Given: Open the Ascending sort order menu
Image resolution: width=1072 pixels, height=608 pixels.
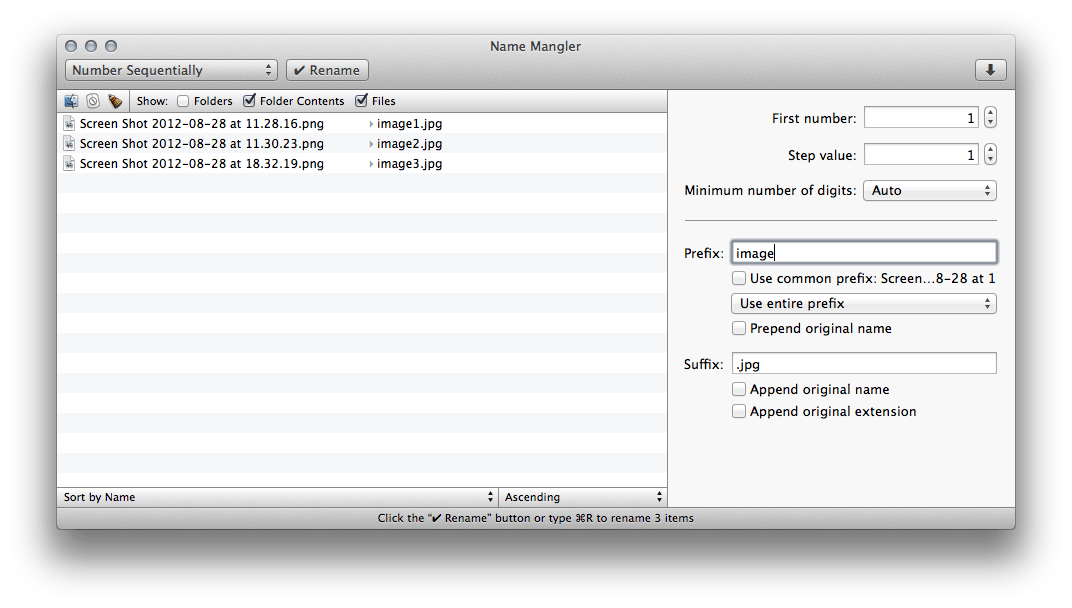Looking at the screenshot, I should tap(584, 497).
